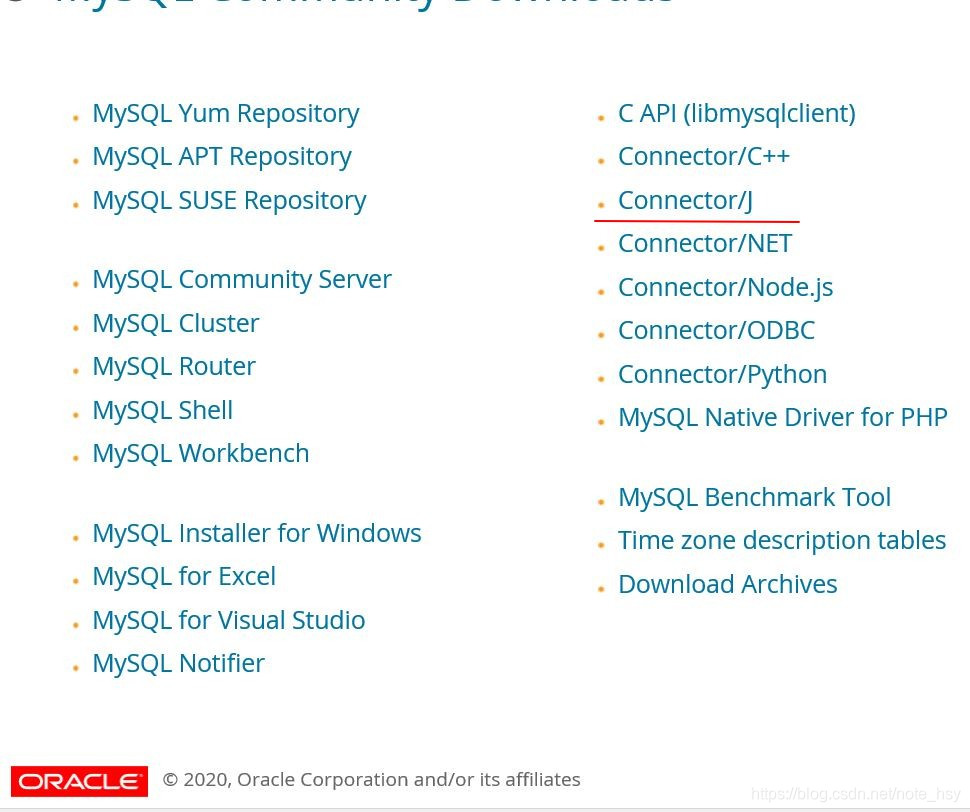The height and width of the screenshot is (812, 970).
Task: Go to Connector/ODBC downloads
Action: 716,331
